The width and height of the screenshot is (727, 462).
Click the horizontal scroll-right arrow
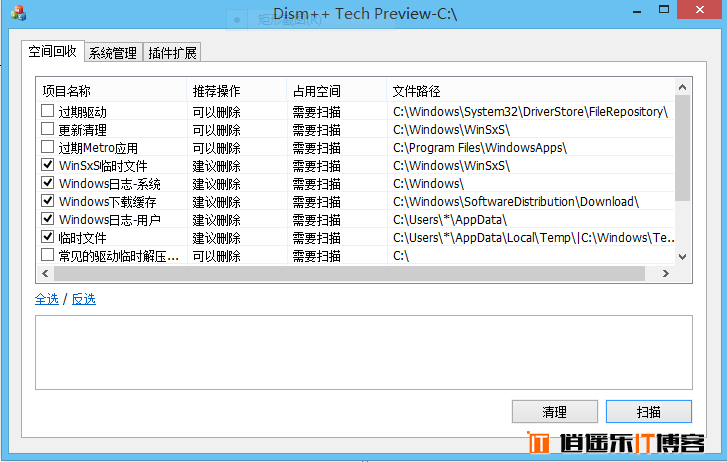point(666,273)
